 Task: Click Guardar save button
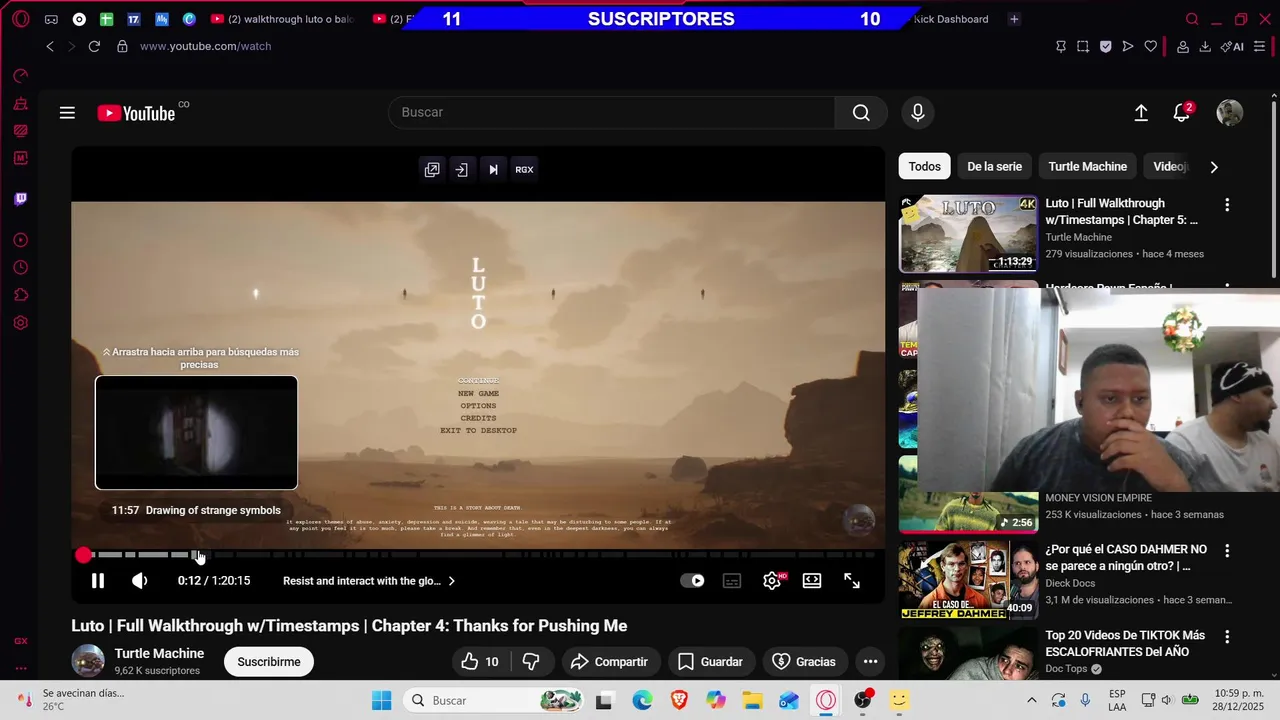click(x=710, y=662)
